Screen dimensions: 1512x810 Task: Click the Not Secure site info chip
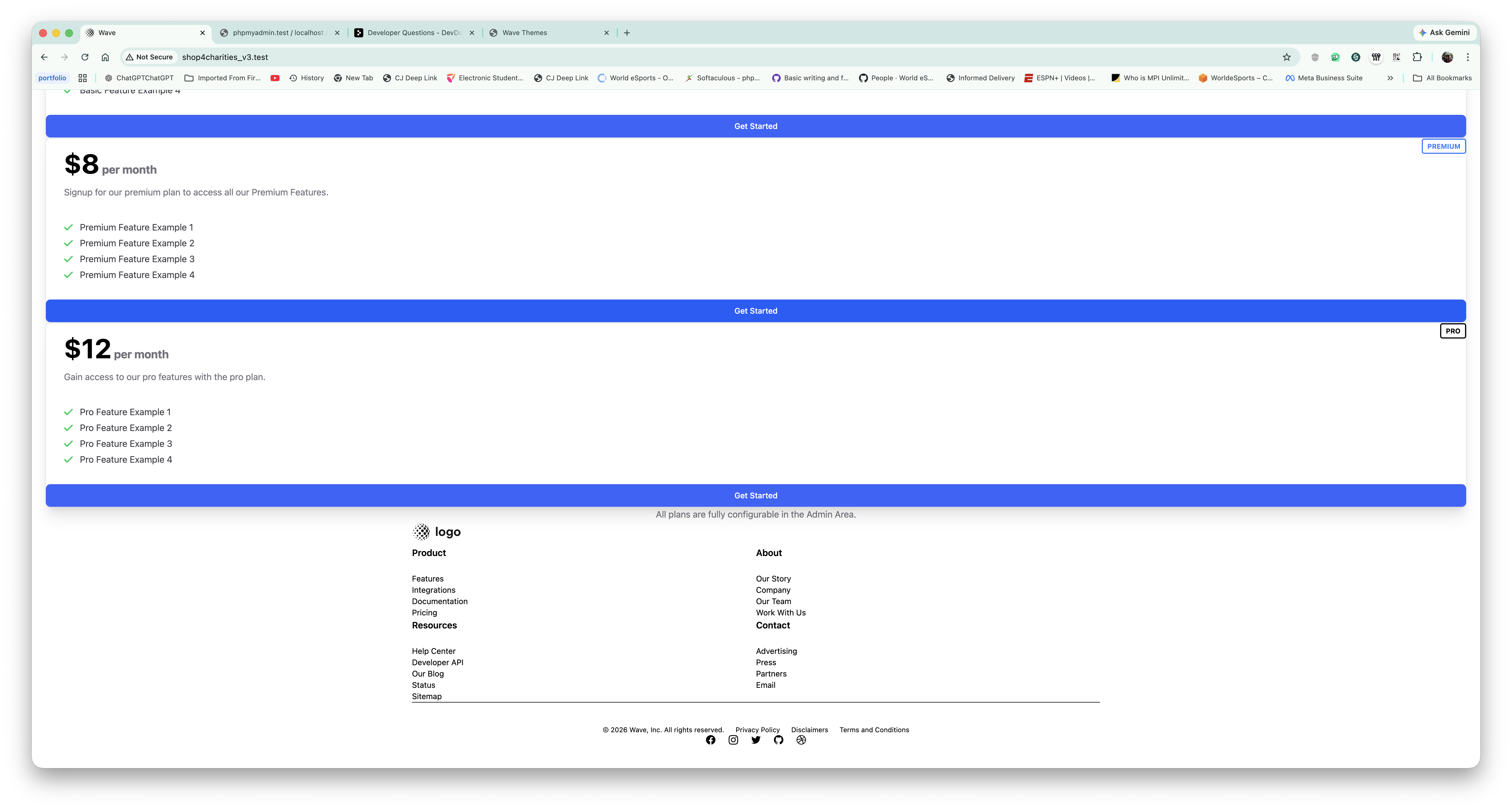tap(149, 57)
